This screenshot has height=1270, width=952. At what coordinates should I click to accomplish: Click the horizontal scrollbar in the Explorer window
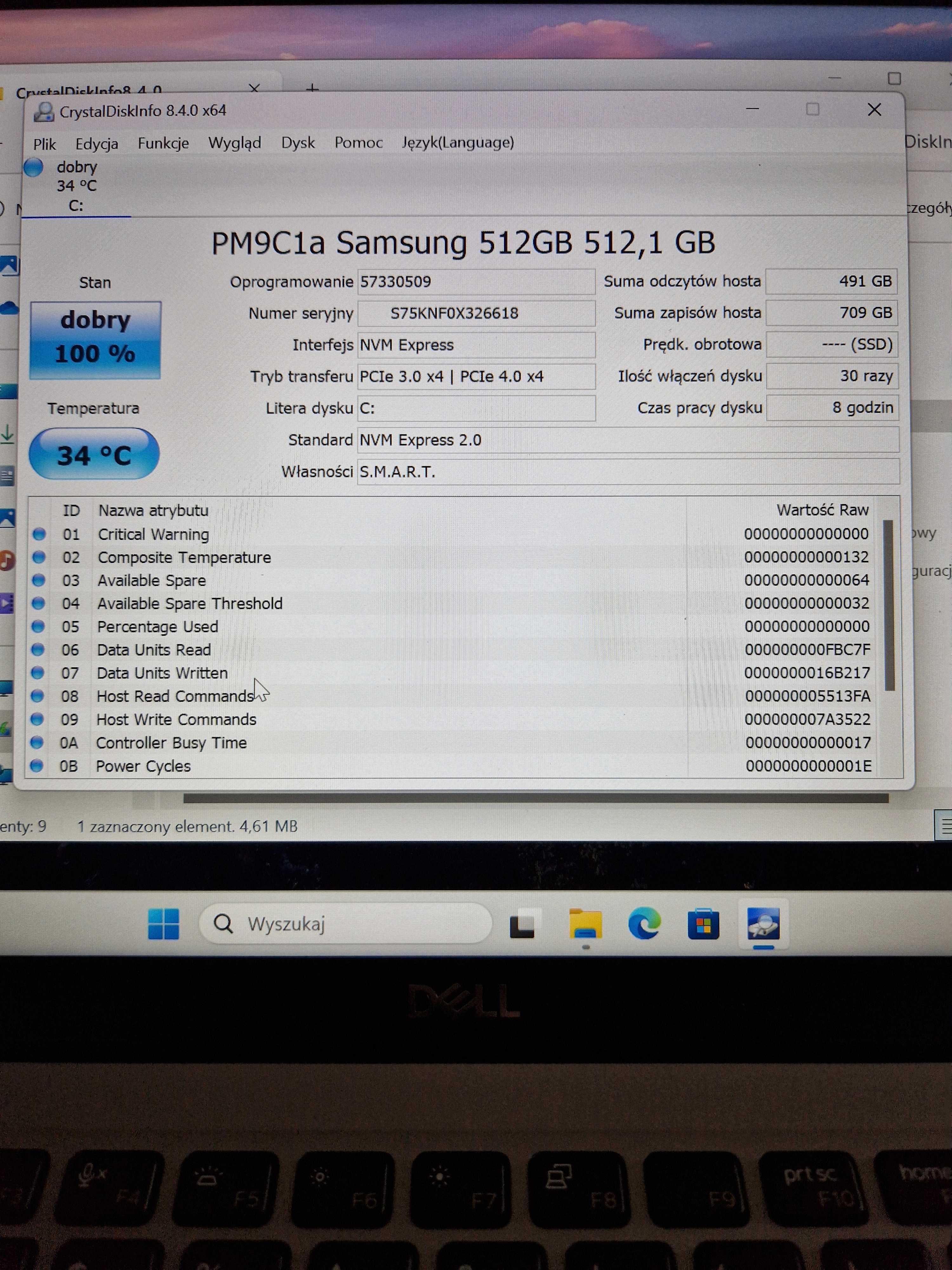click(536, 798)
